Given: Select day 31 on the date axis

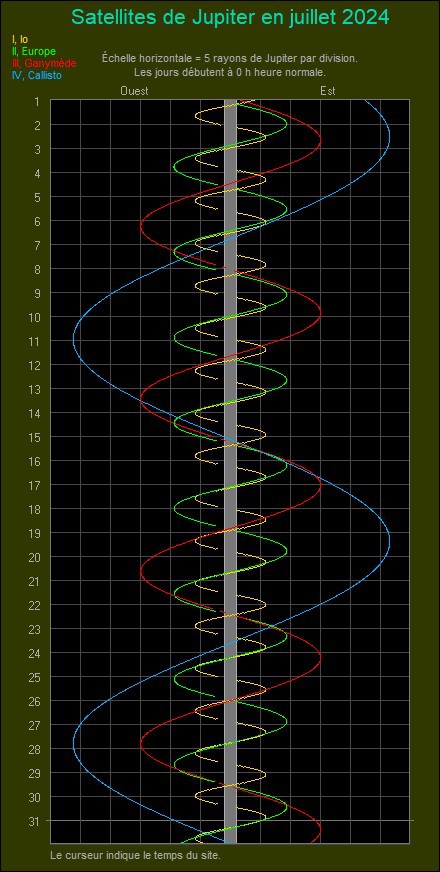Looking at the screenshot, I should 34,821.
